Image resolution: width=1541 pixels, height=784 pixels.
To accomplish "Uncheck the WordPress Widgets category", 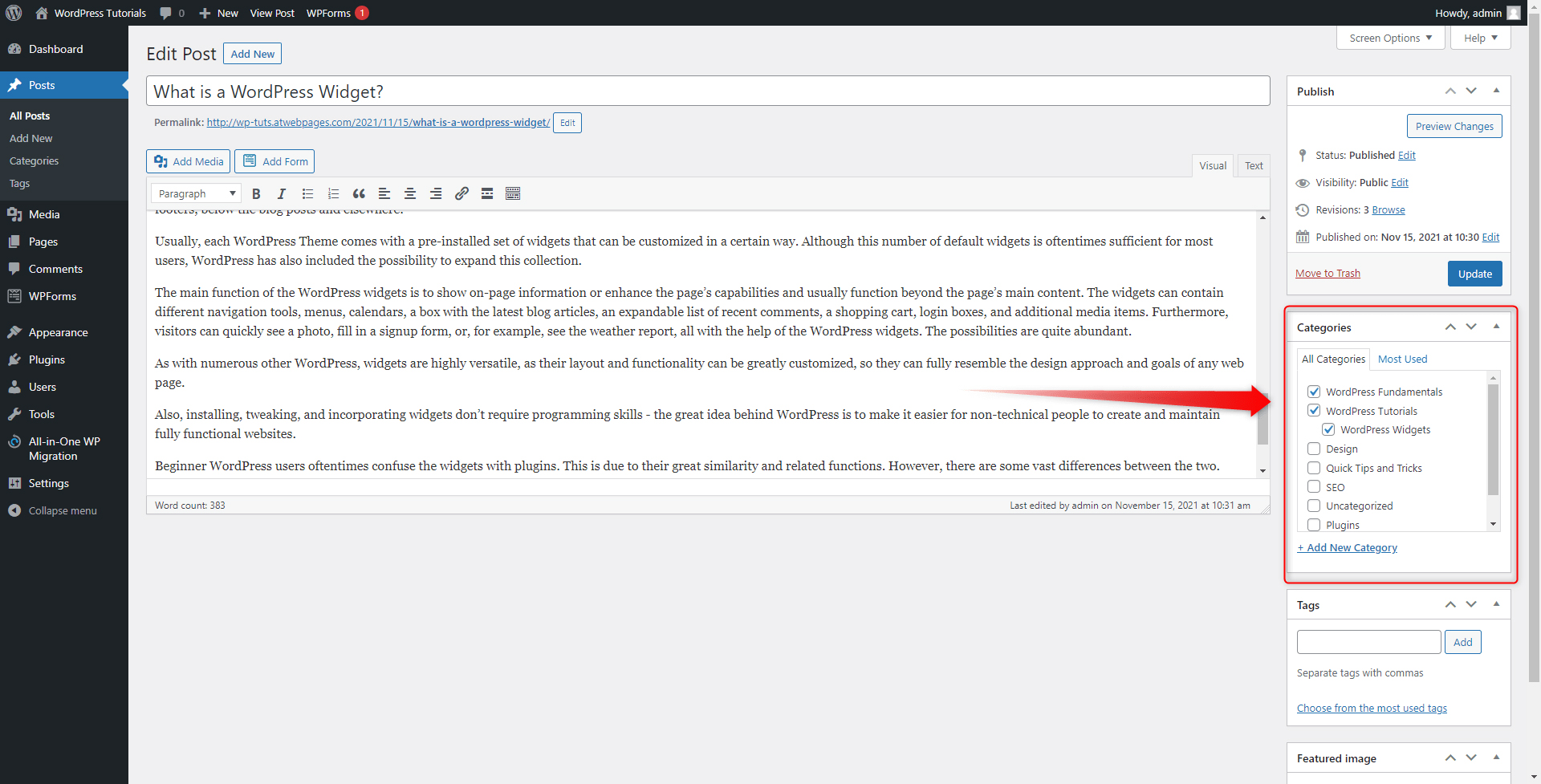I will click(x=1328, y=429).
